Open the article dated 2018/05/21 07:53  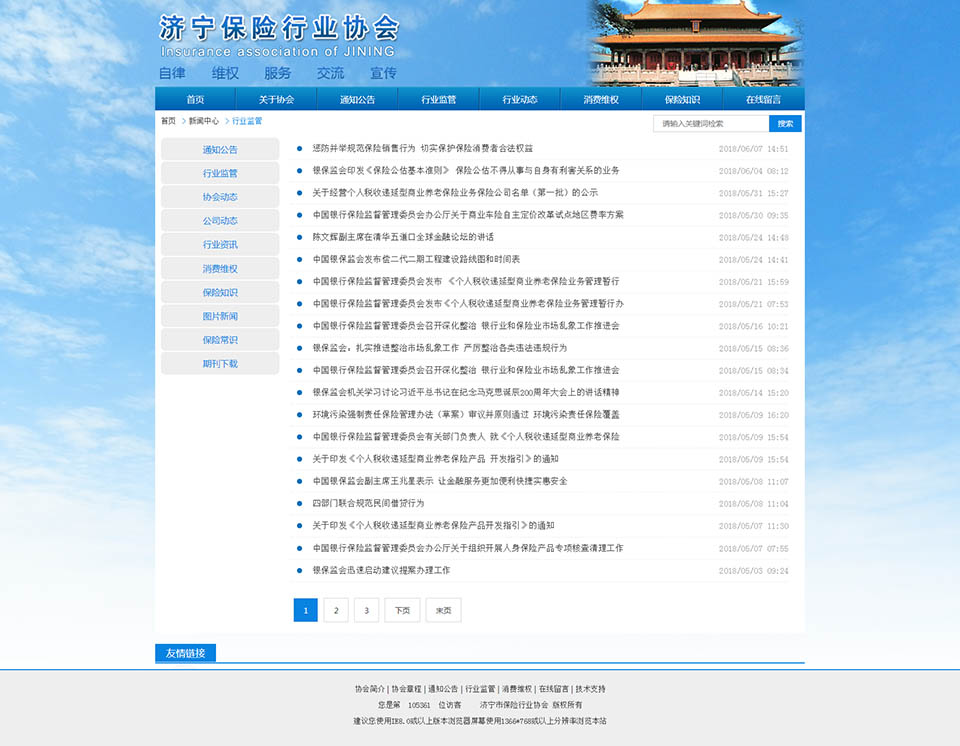pyautogui.click(x=468, y=303)
